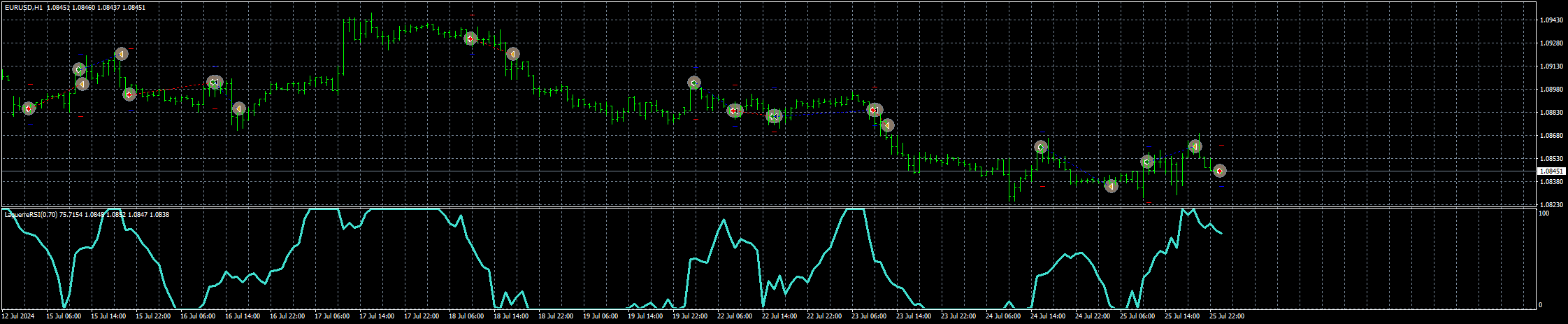Click the highlighted current price 1.08451 label
Screen dimensions: 1568x324
(x=1551, y=171)
